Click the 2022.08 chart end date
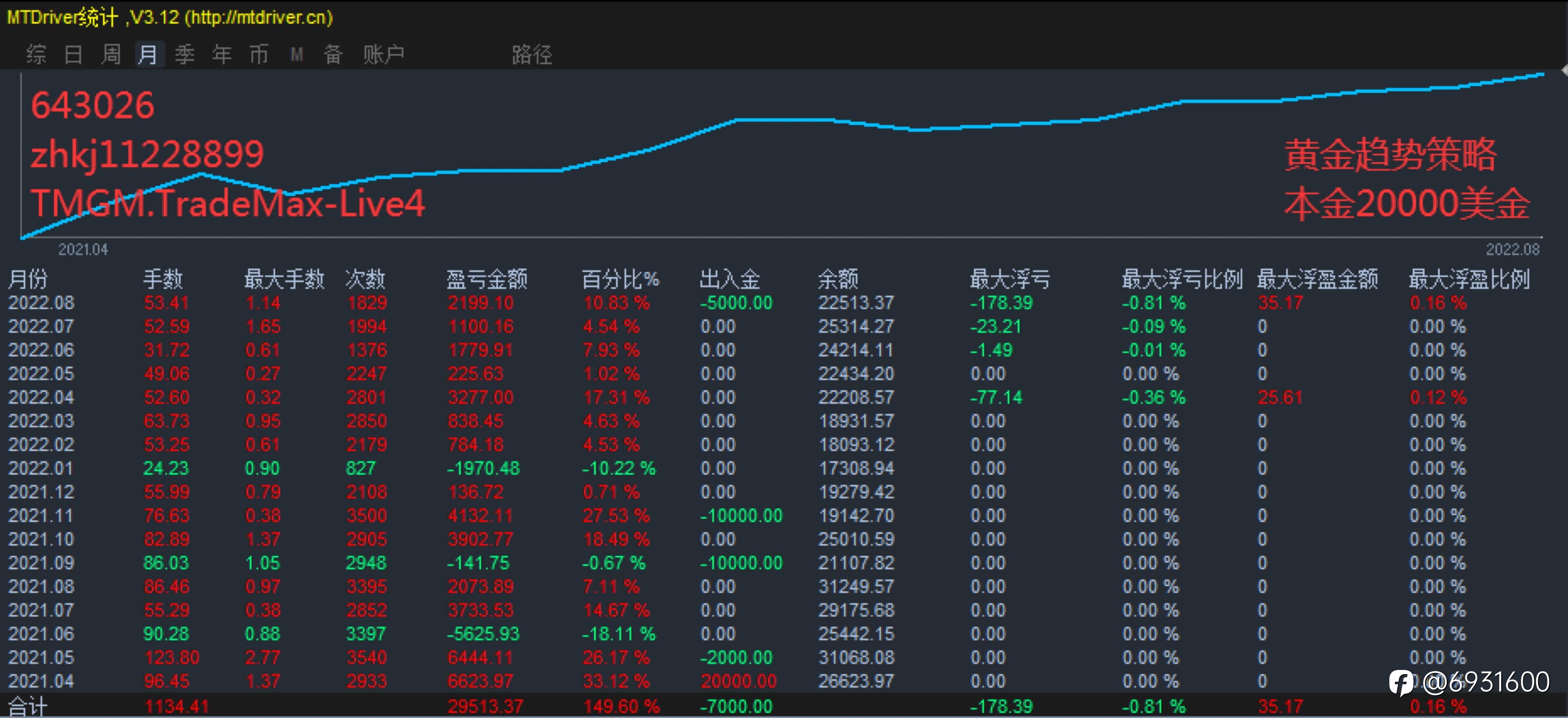 tap(1513, 250)
